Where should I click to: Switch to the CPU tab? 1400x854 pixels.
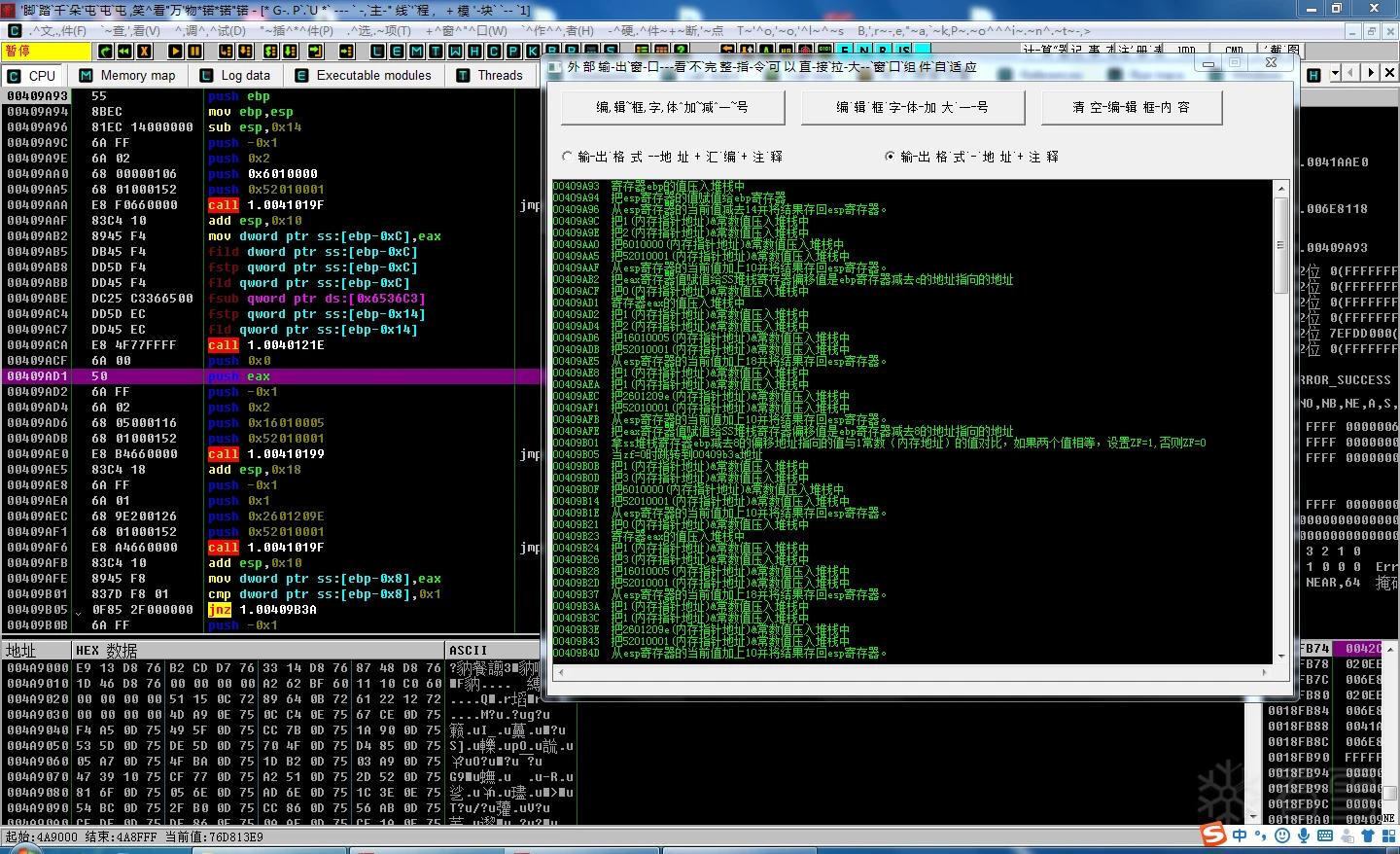tap(32, 75)
